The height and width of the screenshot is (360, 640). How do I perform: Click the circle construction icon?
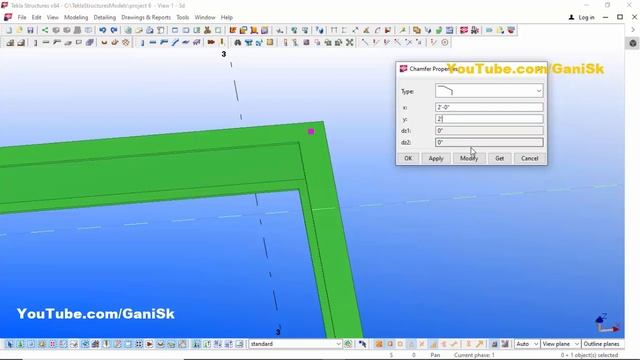(x=445, y=42)
